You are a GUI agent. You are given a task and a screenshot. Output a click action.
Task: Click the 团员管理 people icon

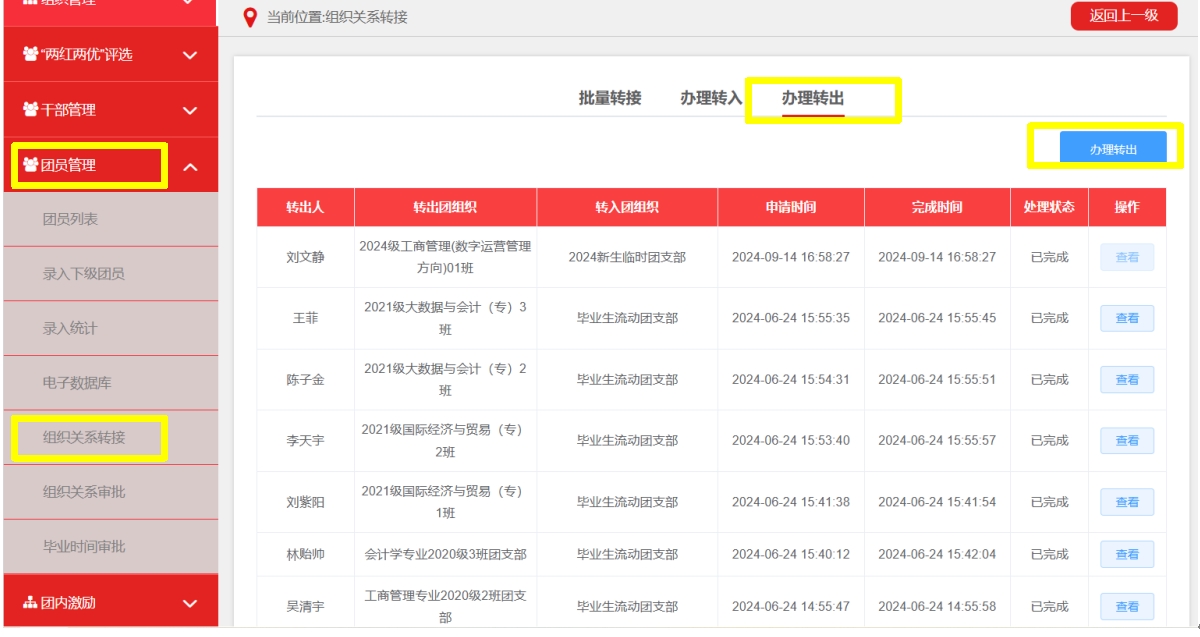tap(30, 165)
